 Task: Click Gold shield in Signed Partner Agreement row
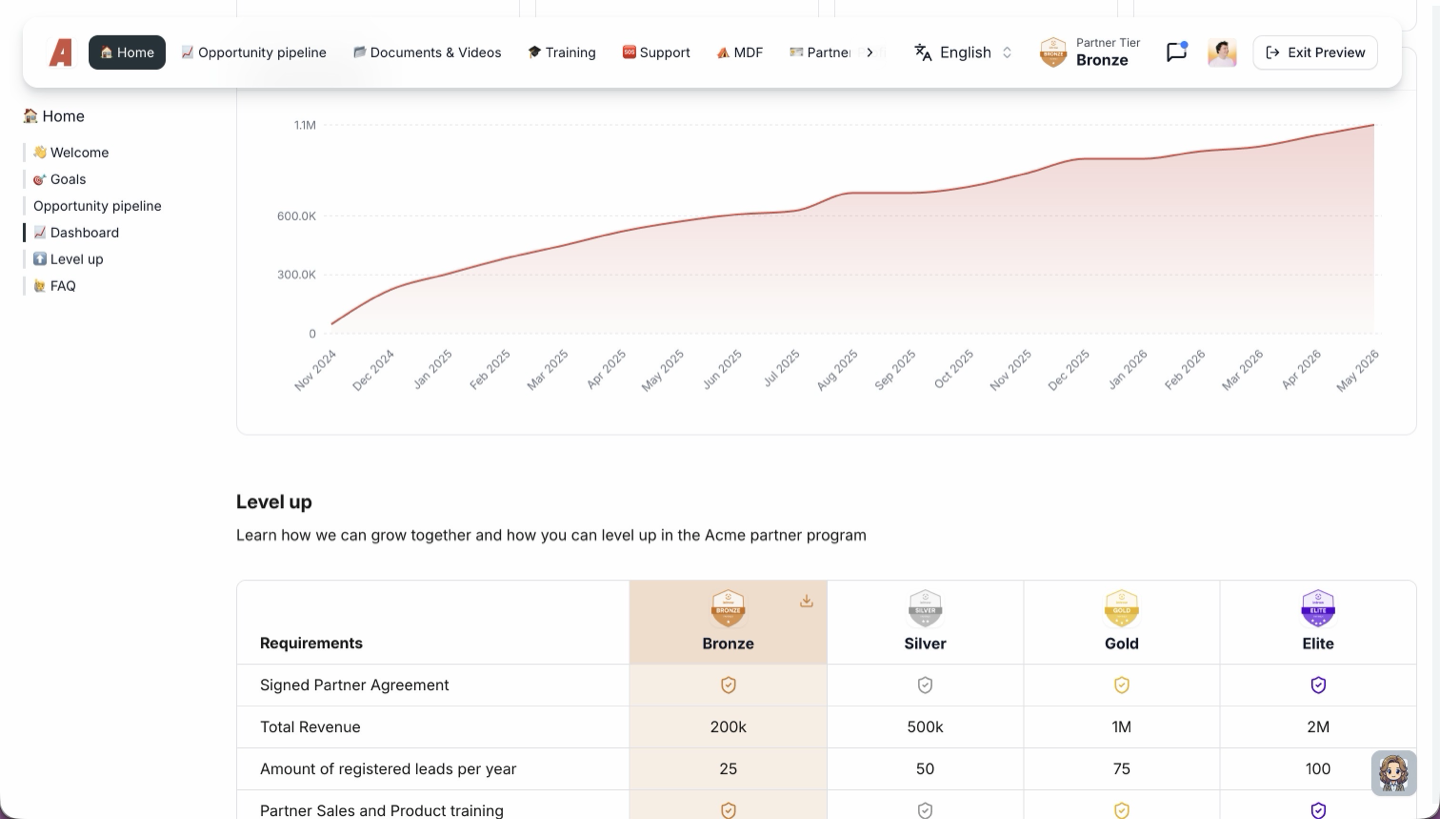click(1122, 685)
